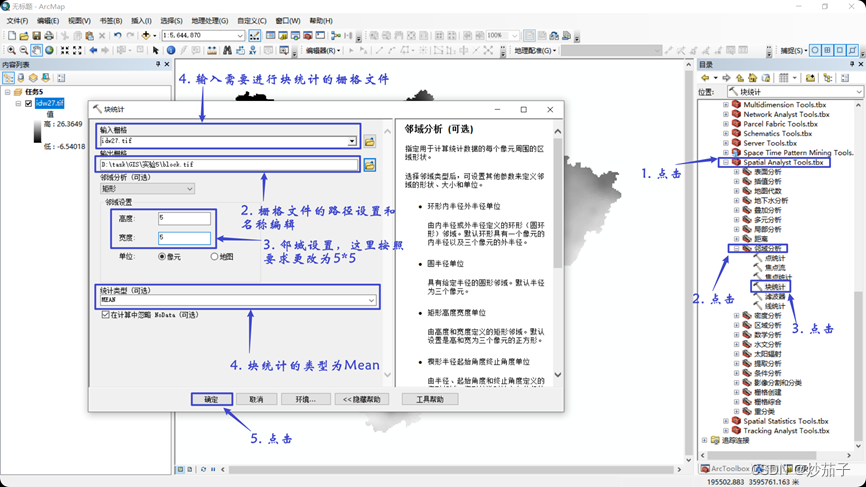Screen dimensions: 866x487
Task: Open a map document with the folder icon
Action: tap(24, 36)
